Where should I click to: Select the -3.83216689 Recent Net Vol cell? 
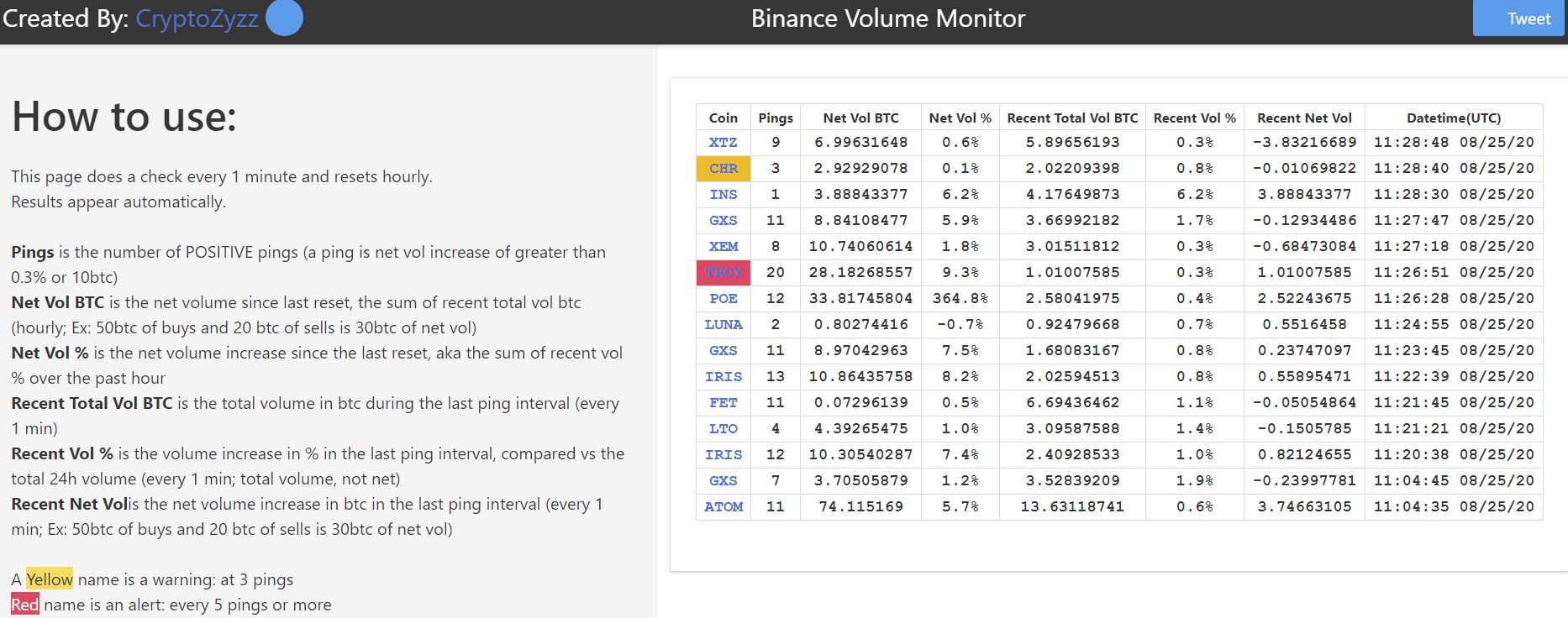[x=1304, y=143]
